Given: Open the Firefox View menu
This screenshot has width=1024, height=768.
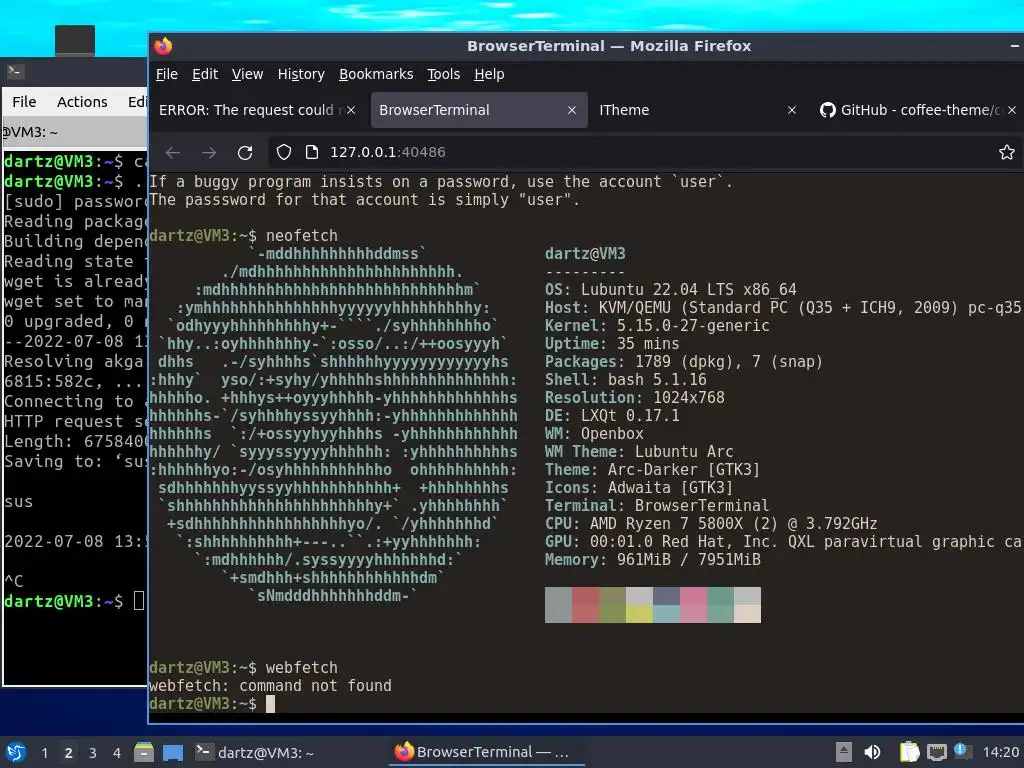Looking at the screenshot, I should coord(247,74).
